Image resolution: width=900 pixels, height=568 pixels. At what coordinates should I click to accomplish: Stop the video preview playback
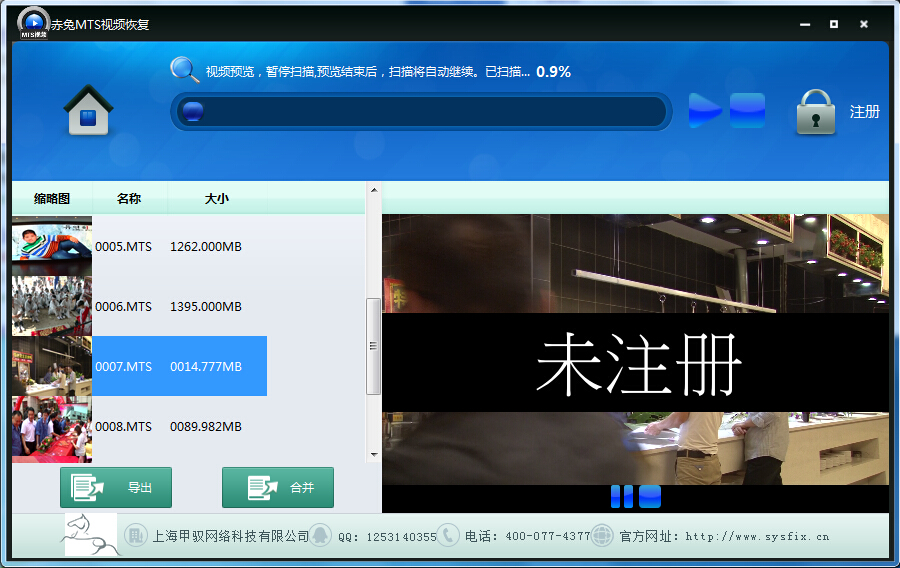tap(650, 496)
